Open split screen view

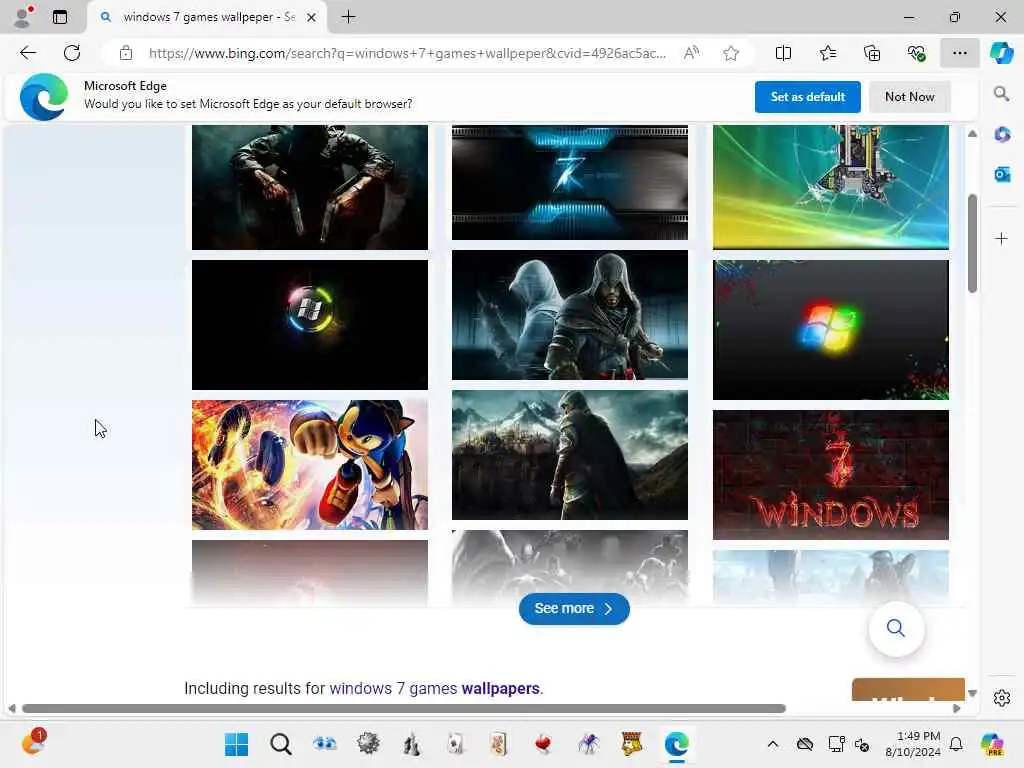[783, 53]
